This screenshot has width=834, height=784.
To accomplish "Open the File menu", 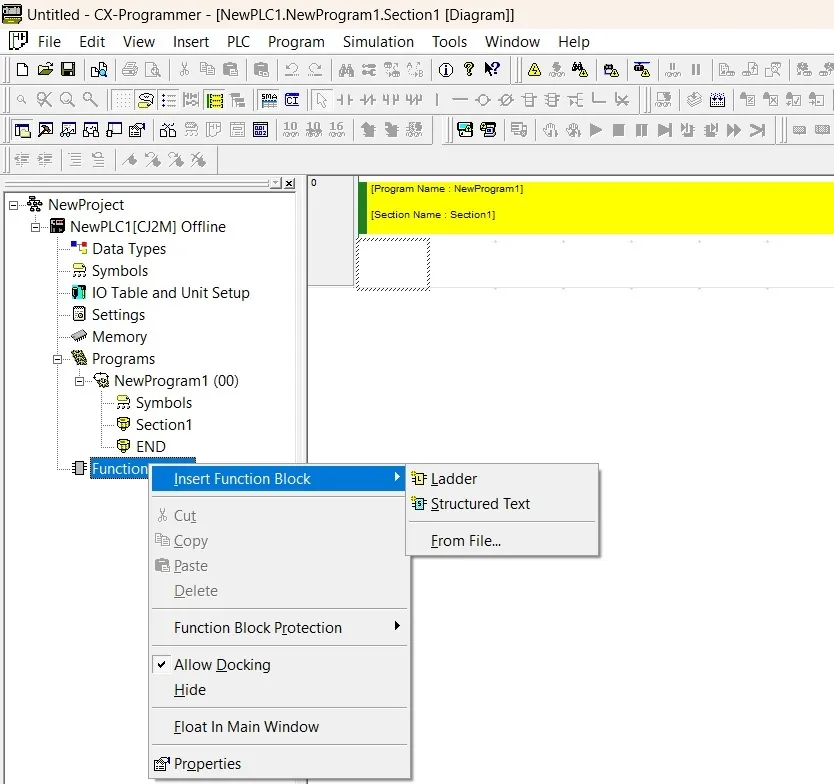I will pos(49,41).
